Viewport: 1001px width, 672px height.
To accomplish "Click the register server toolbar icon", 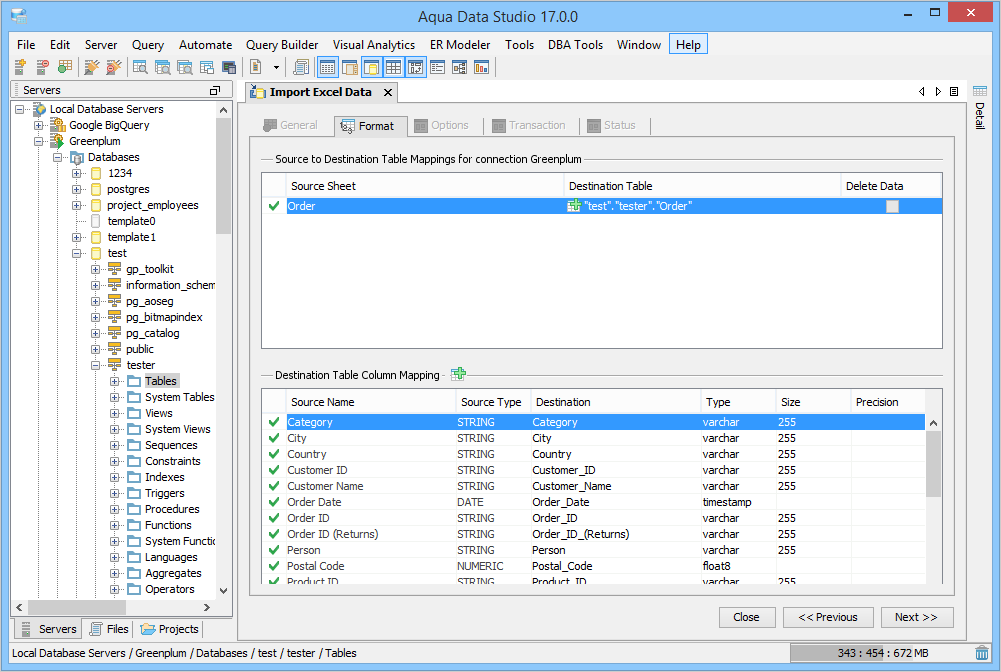I will tap(20, 66).
